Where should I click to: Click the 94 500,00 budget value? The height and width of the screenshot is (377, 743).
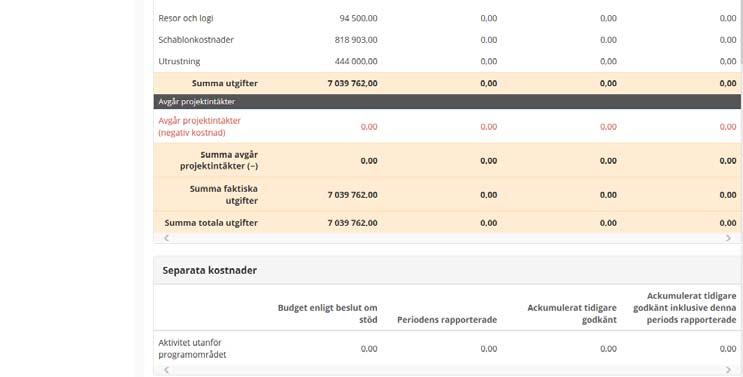click(359, 18)
